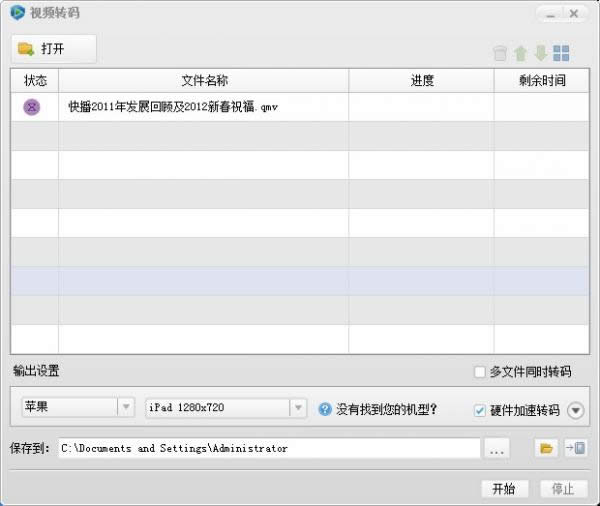Viewport: 600px width, 506px height.
Task: Open the output folder via folder icon
Action: (547, 449)
